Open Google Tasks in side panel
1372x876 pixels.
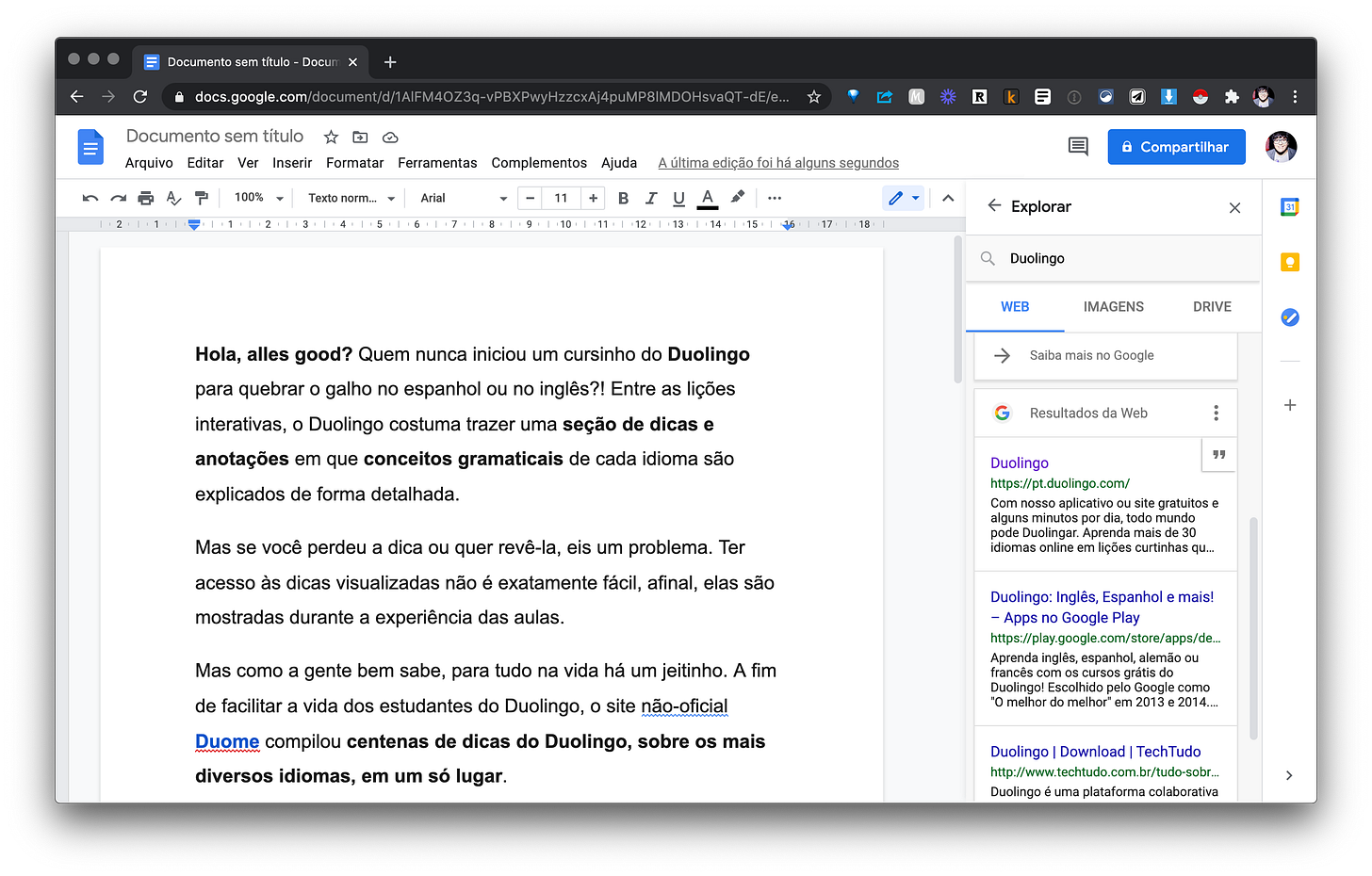[x=1290, y=317]
